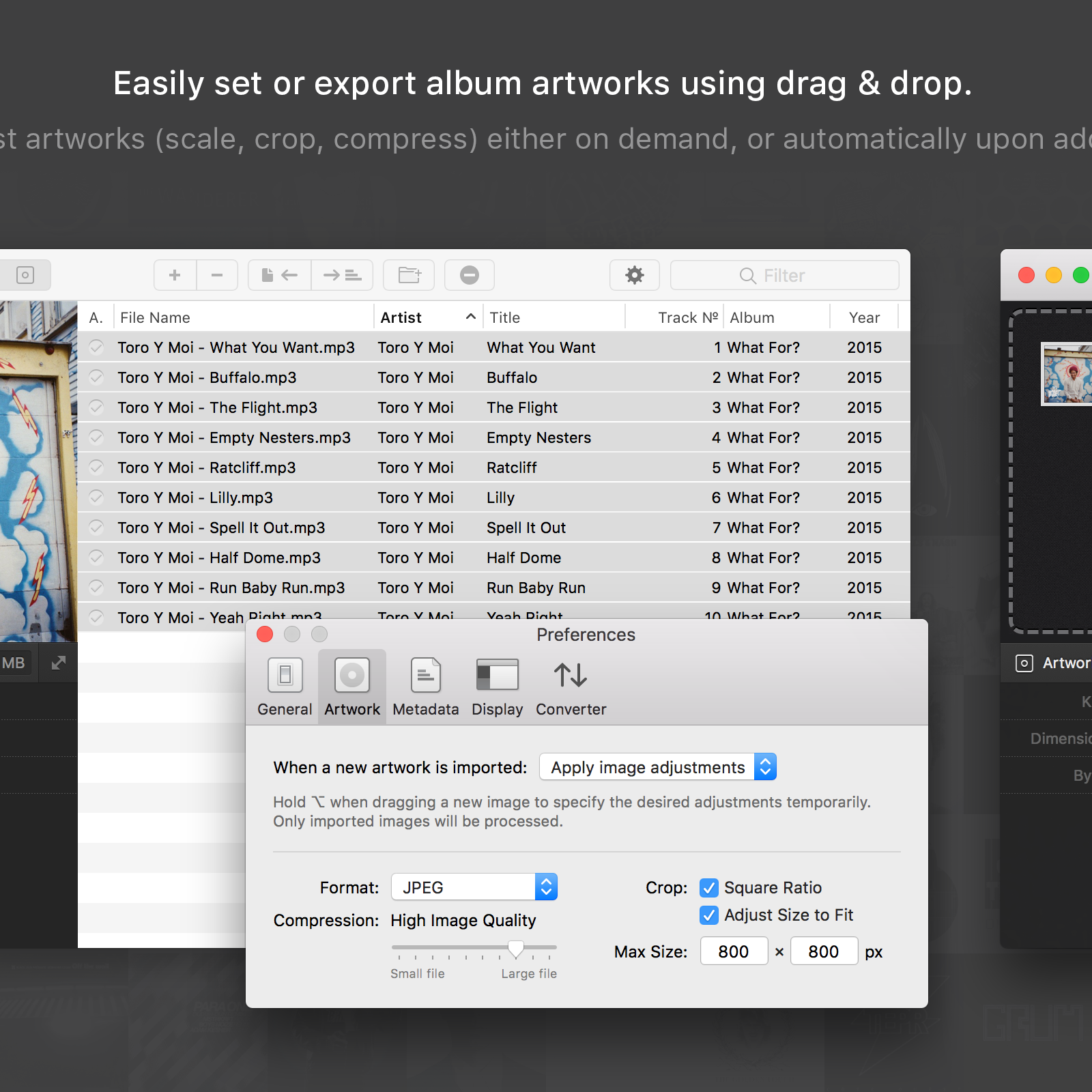Viewport: 1092px width, 1092px height.
Task: Click the "High Image Quality" compression label
Action: coord(463,921)
